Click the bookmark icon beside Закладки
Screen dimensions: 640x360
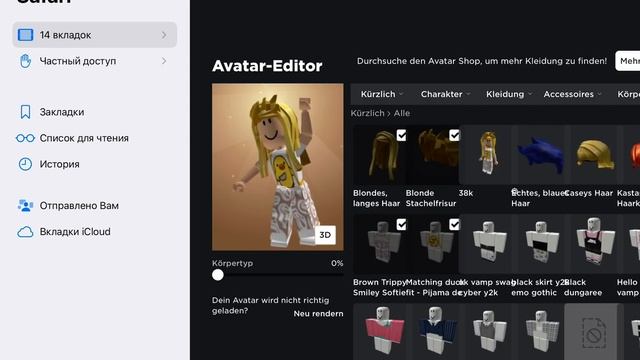coord(25,112)
